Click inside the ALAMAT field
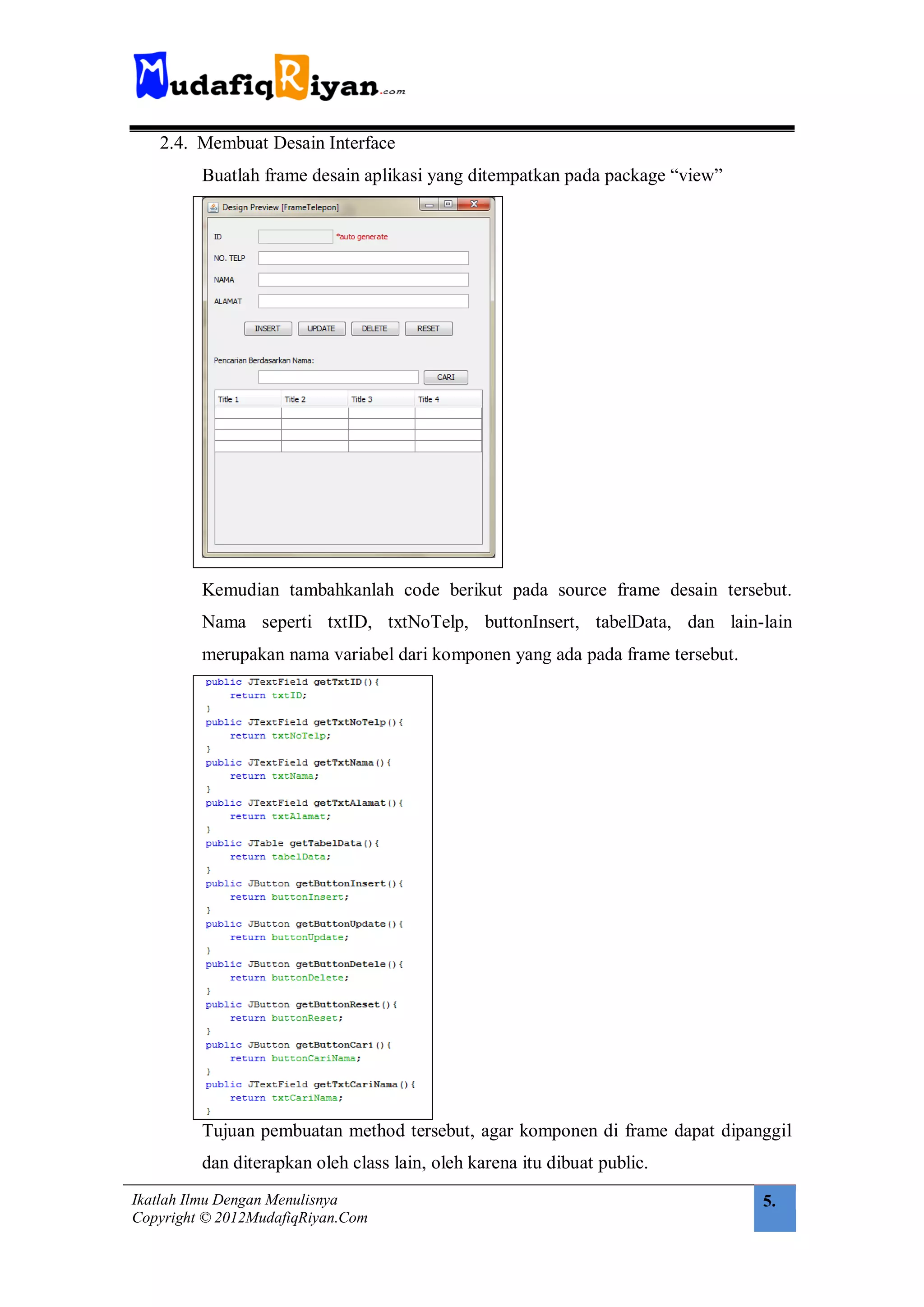924x1307 pixels. [363, 302]
